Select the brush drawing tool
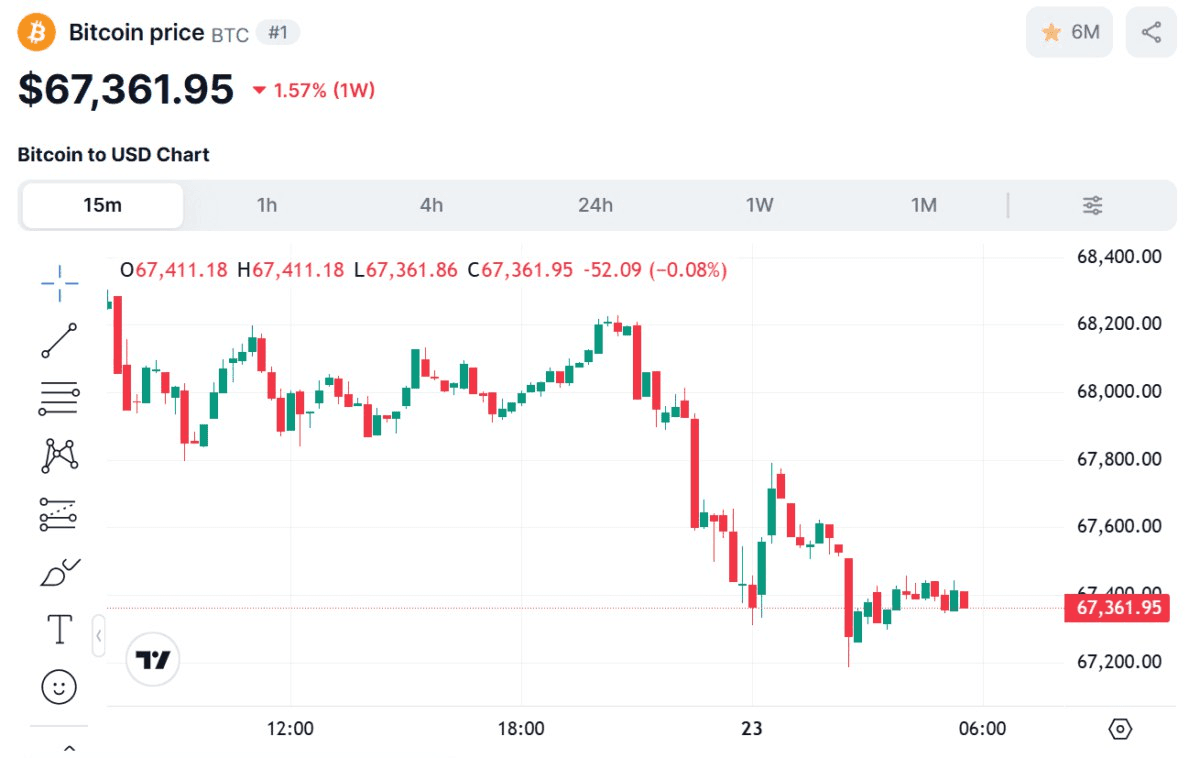 (60, 572)
